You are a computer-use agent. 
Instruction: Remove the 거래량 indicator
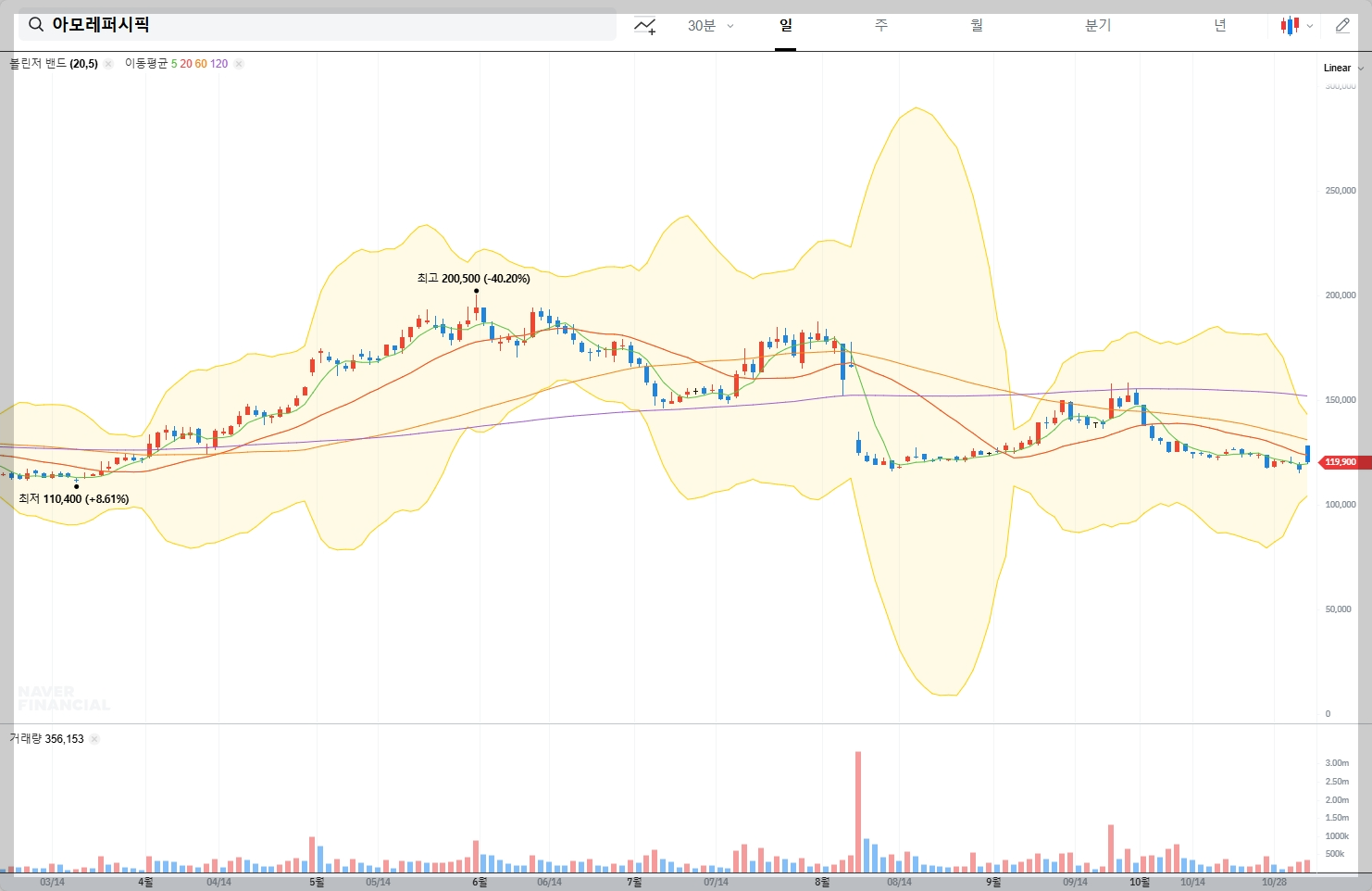click(x=94, y=739)
